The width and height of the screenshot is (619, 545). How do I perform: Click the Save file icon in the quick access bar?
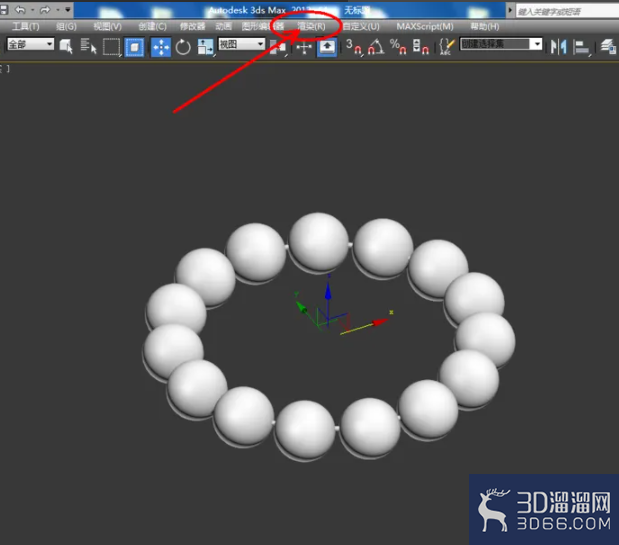click(x=4, y=9)
